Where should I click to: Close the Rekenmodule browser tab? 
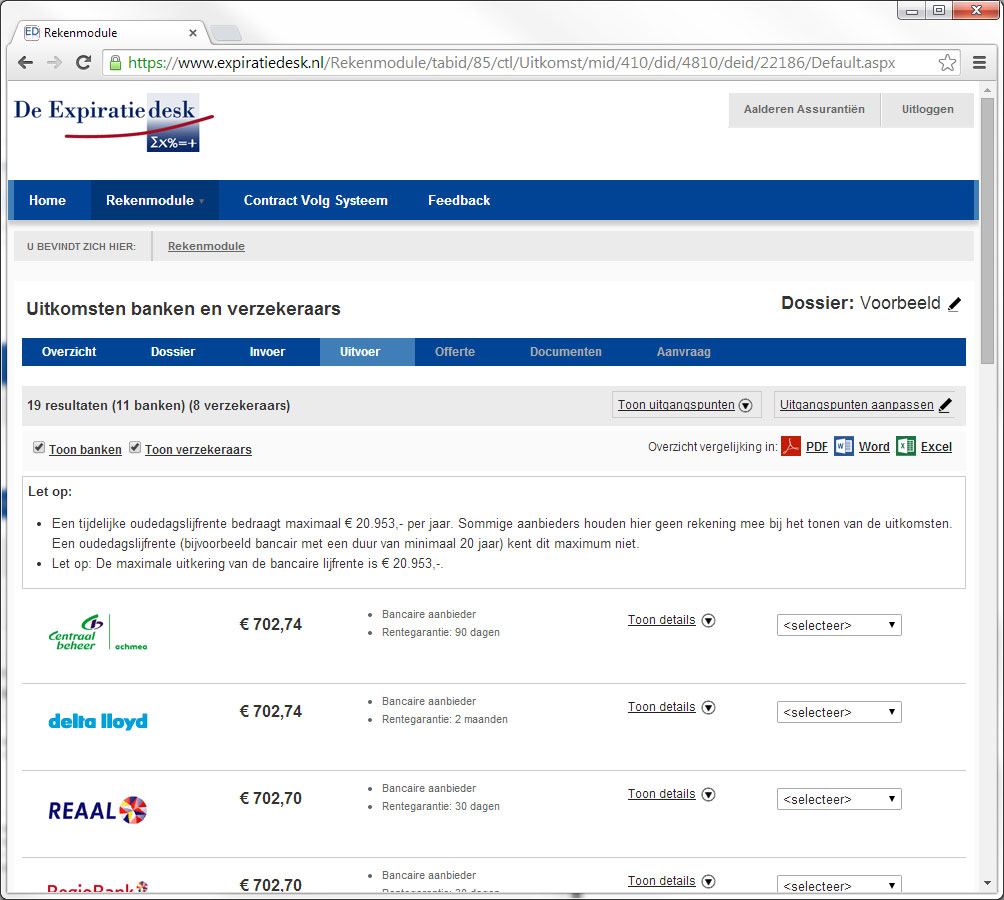(193, 33)
